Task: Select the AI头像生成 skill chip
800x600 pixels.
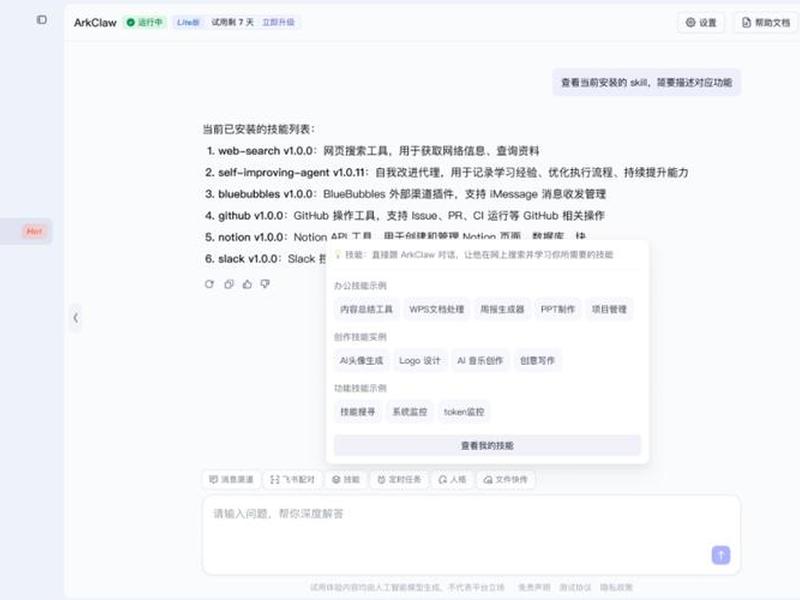Action: [361, 361]
